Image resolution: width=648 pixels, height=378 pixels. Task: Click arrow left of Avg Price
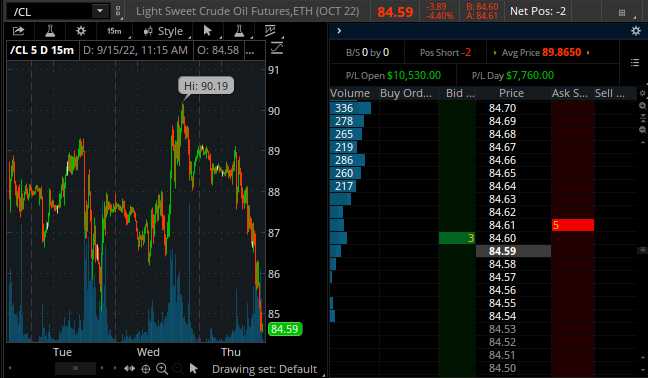[495, 52]
